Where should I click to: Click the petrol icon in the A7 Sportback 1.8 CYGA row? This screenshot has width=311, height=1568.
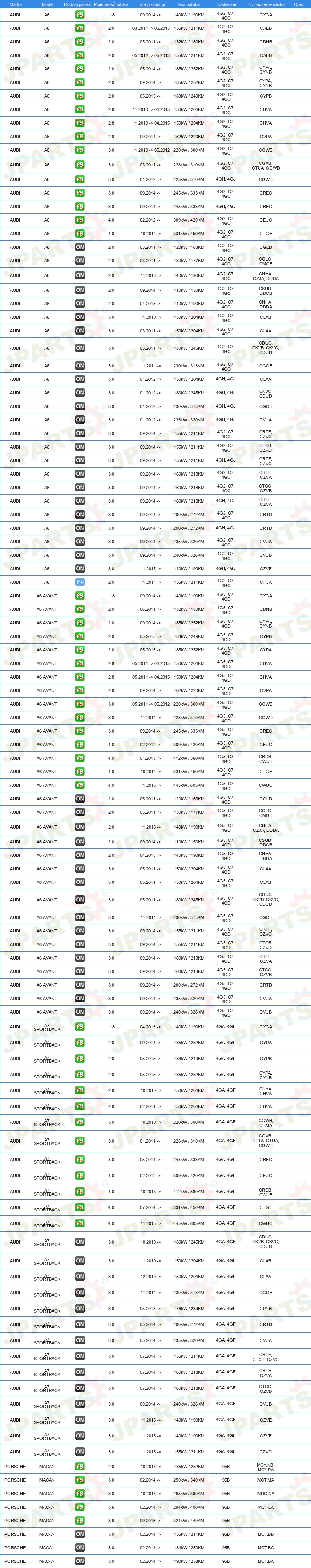point(80,1027)
